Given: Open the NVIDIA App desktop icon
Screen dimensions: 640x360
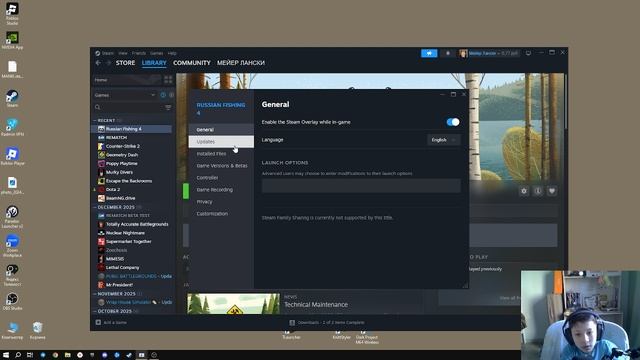Looking at the screenshot, I should tap(12, 41).
